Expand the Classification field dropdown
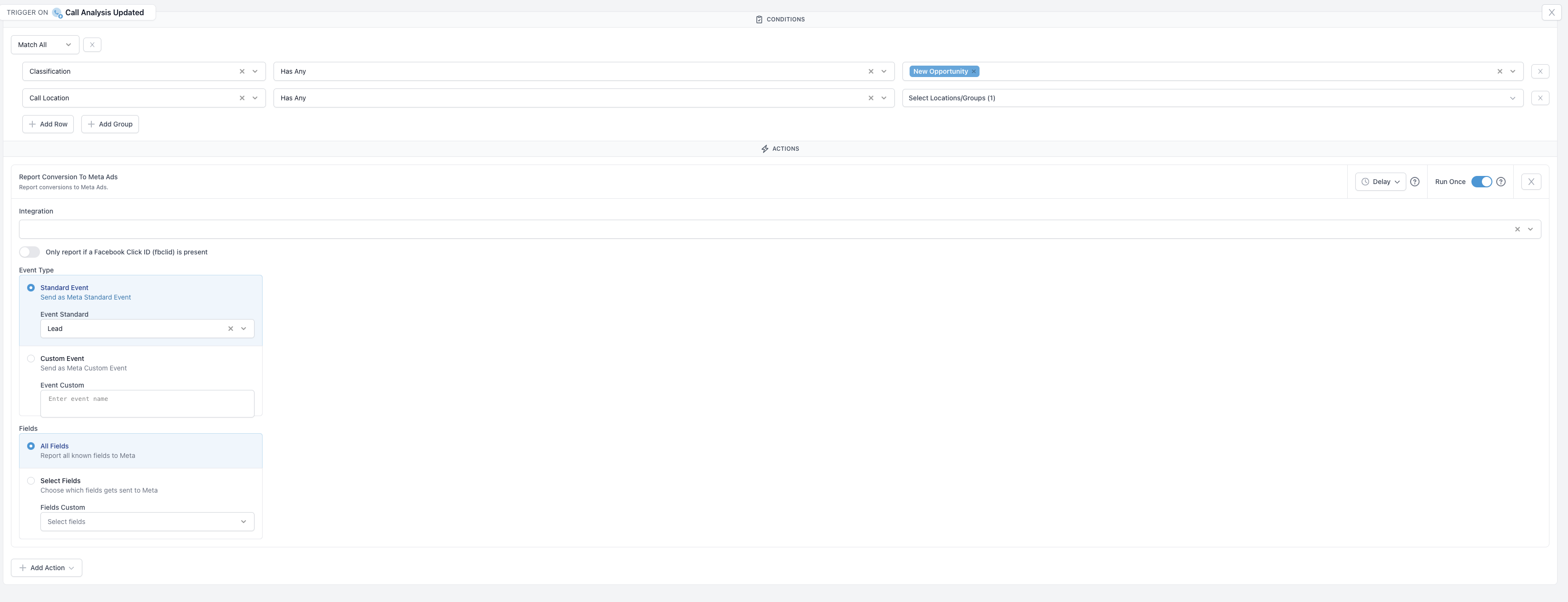 [x=255, y=71]
